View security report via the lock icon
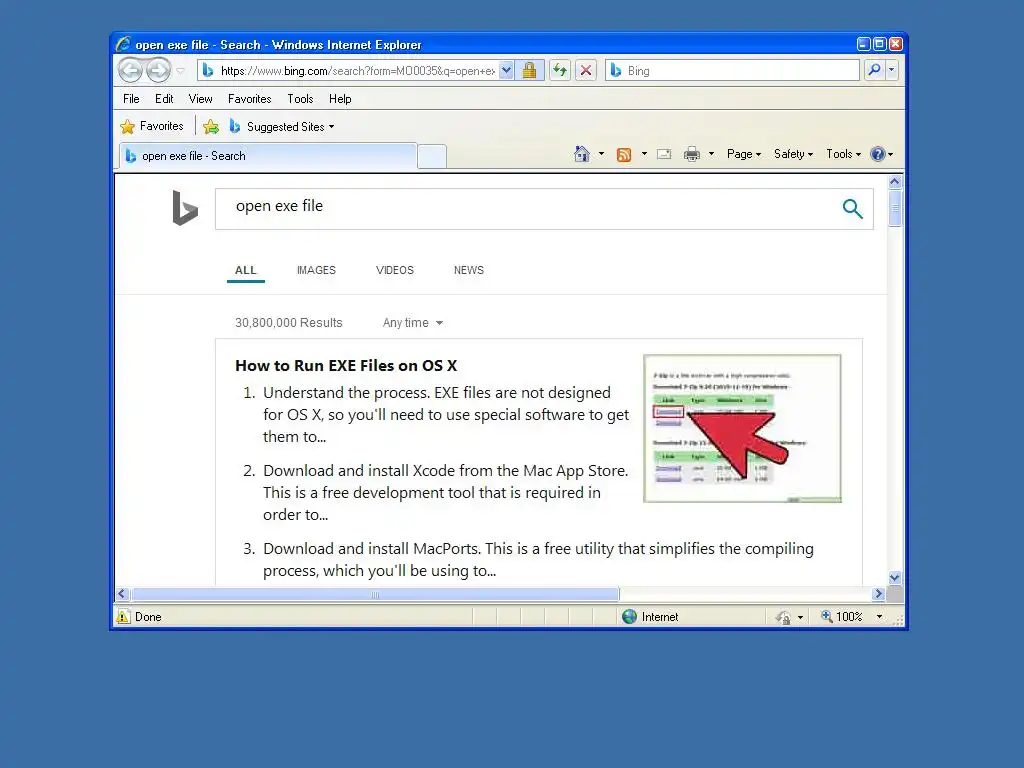 tap(530, 71)
